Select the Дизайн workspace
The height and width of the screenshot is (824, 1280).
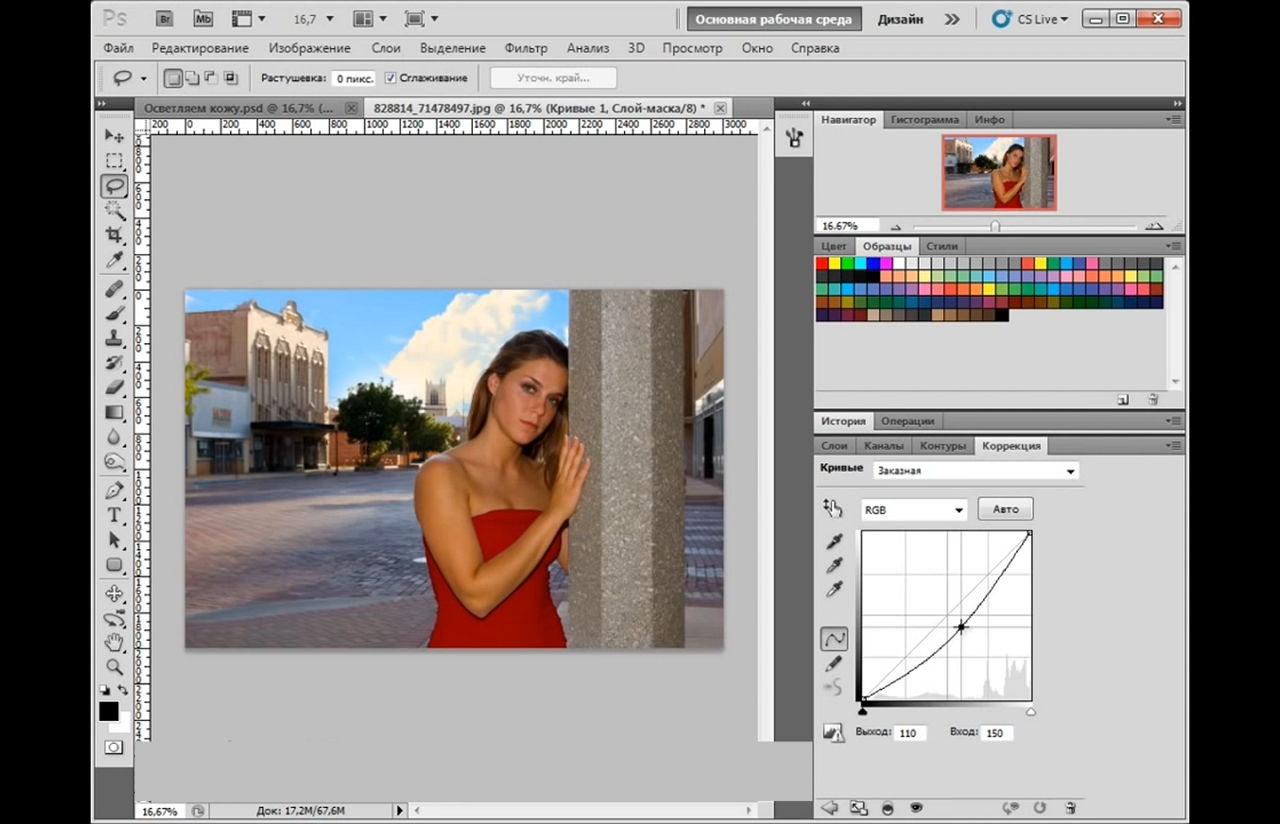[x=900, y=19]
